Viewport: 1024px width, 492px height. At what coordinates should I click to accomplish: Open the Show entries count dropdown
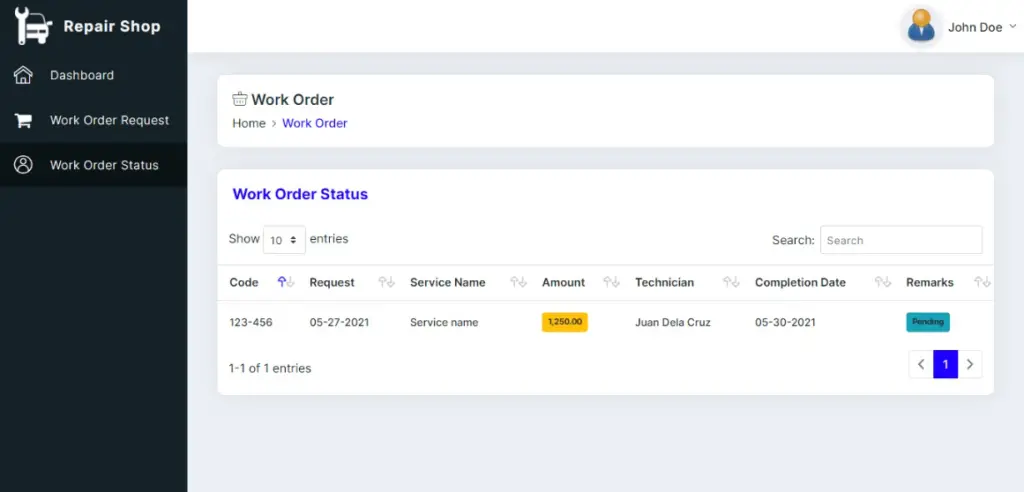click(284, 240)
